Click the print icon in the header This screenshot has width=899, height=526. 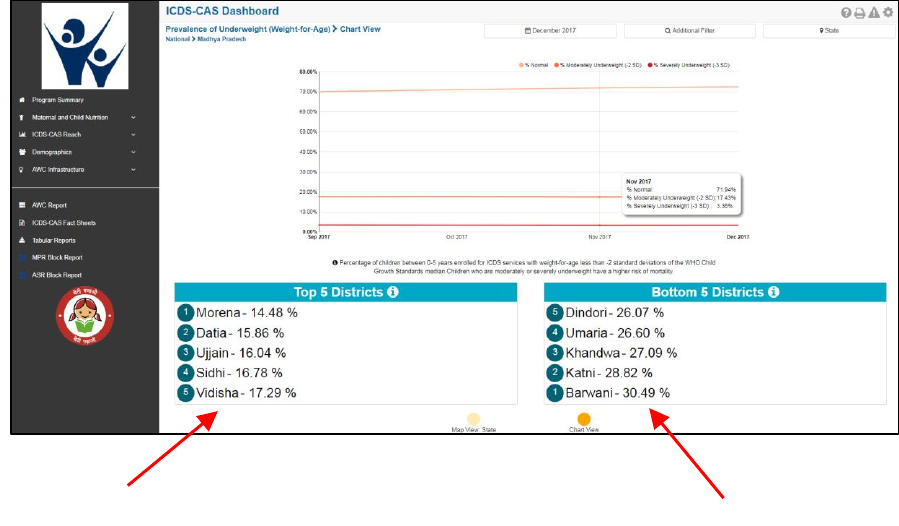[x=859, y=13]
